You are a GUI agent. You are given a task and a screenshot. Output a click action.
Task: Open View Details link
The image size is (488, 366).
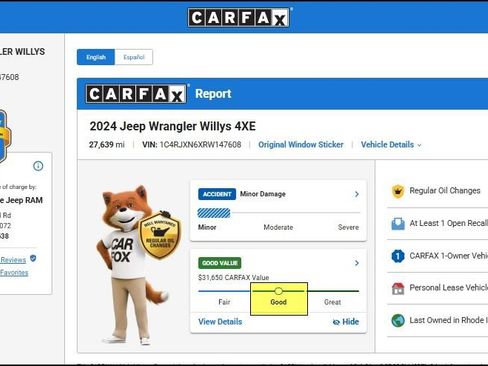point(220,322)
